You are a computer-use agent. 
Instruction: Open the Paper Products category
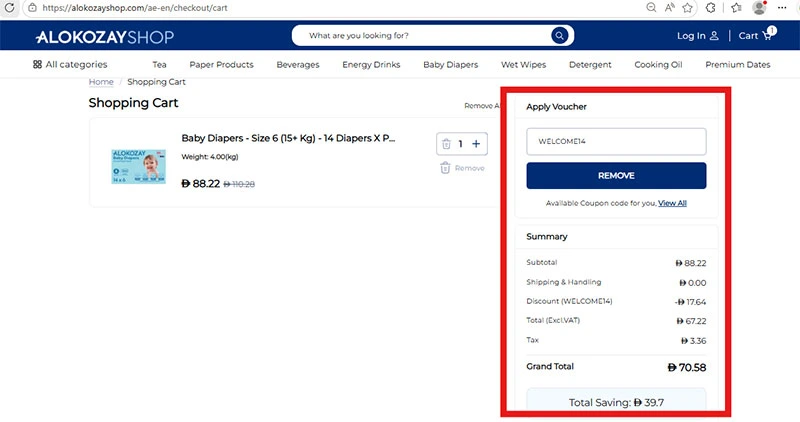coord(221,64)
